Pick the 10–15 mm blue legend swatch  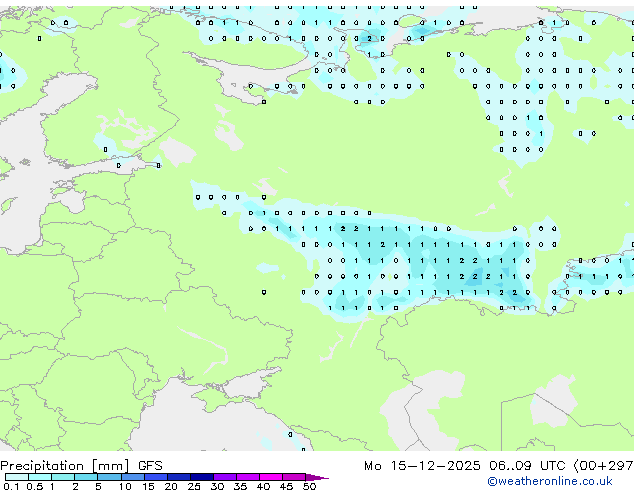point(133,477)
